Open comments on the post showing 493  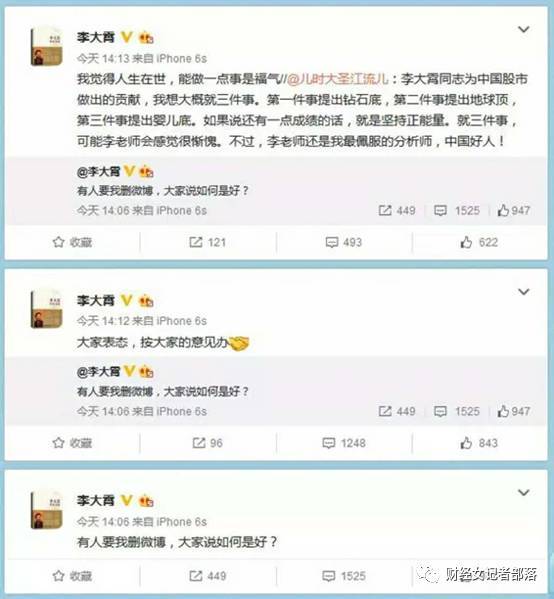click(343, 242)
